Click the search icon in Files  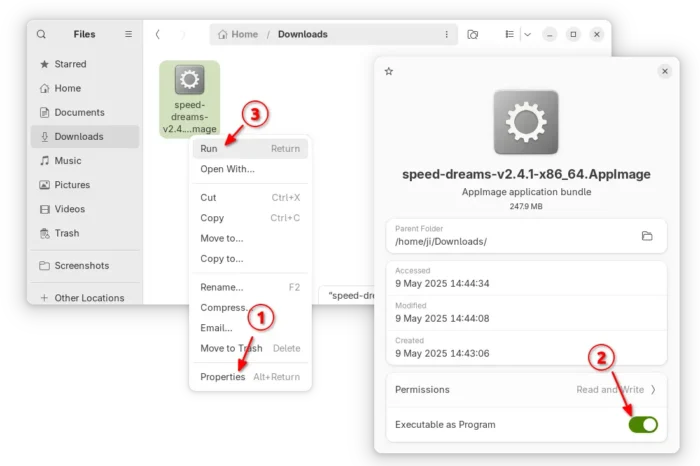[x=41, y=34]
